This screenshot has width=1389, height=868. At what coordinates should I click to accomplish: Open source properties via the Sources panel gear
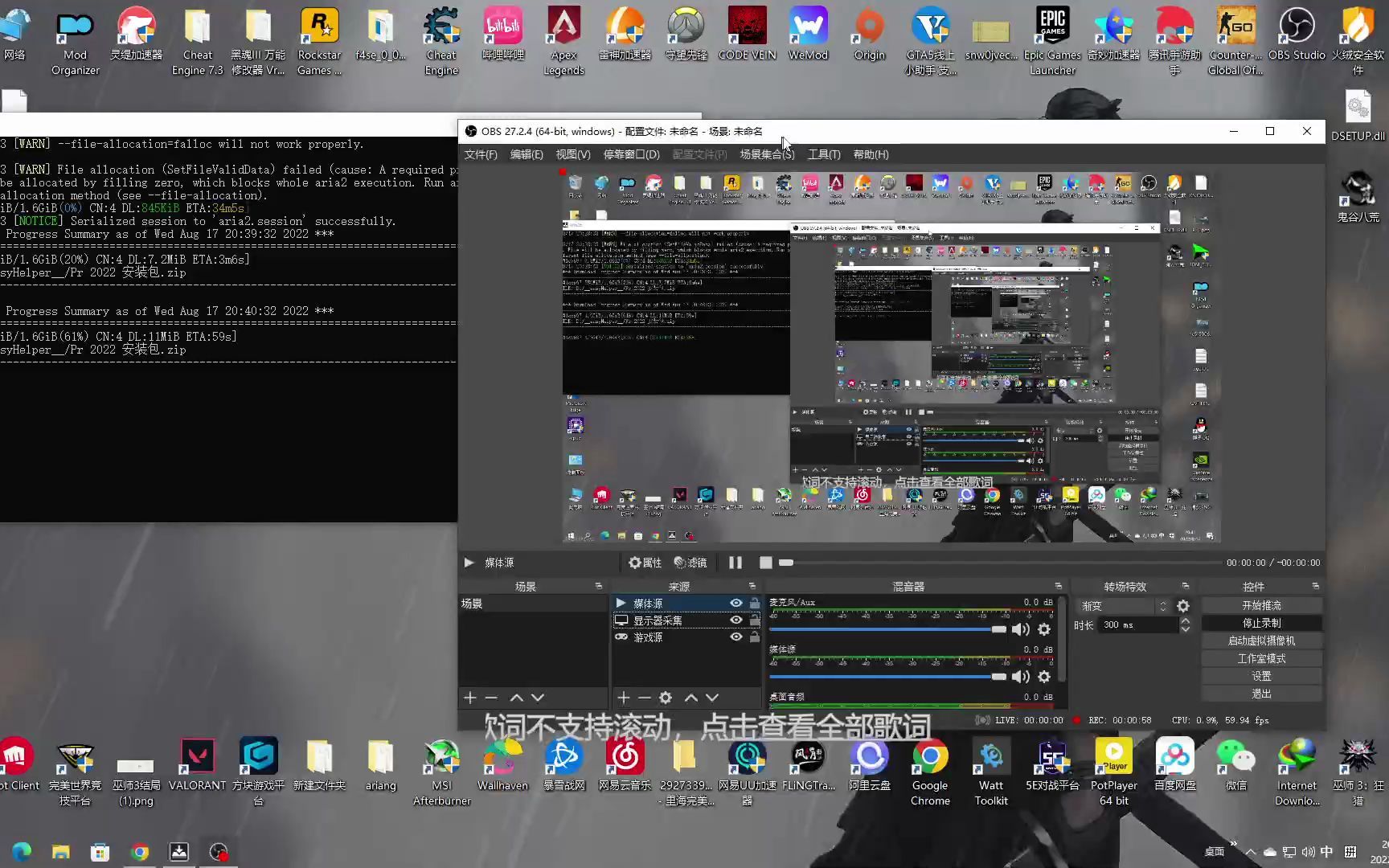[666, 698]
